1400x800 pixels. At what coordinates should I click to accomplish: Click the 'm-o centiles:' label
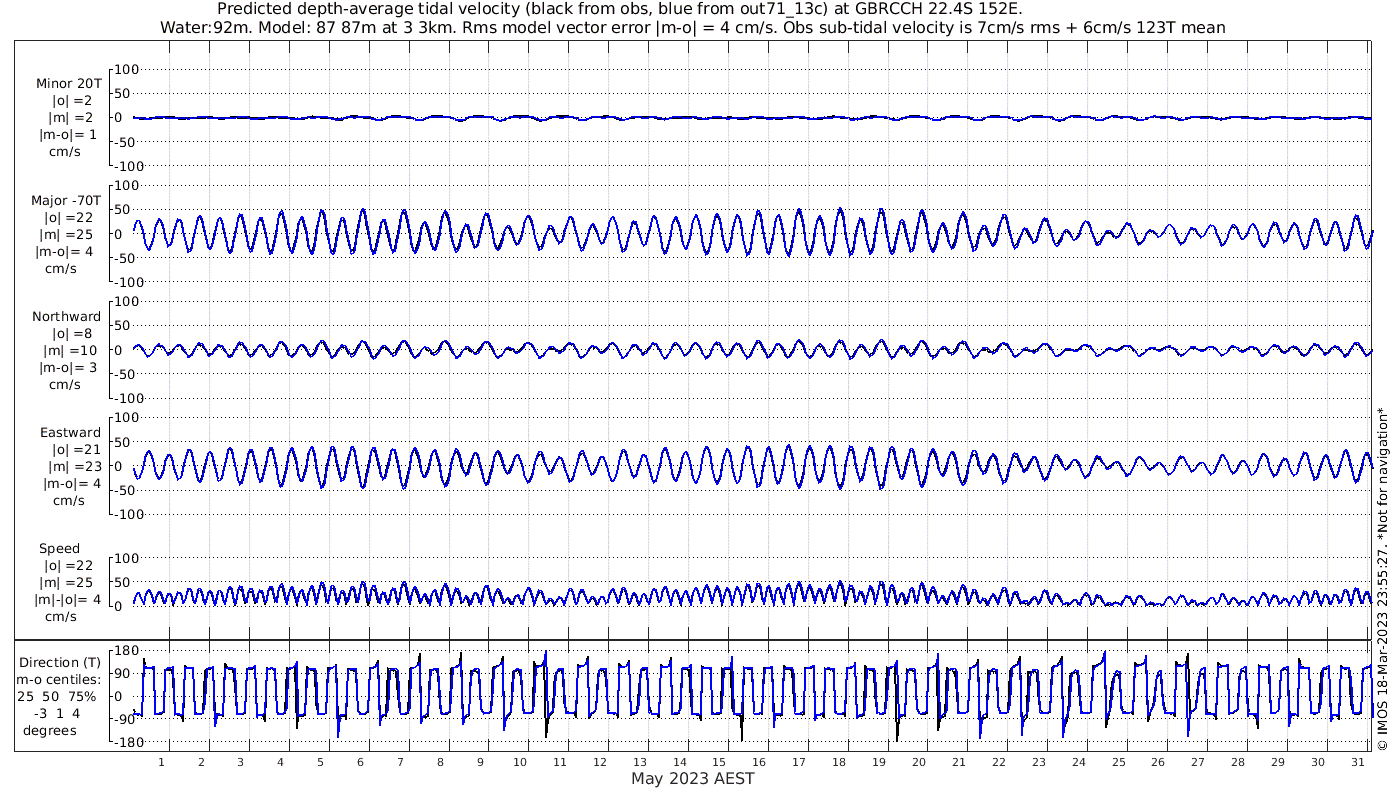(58, 679)
